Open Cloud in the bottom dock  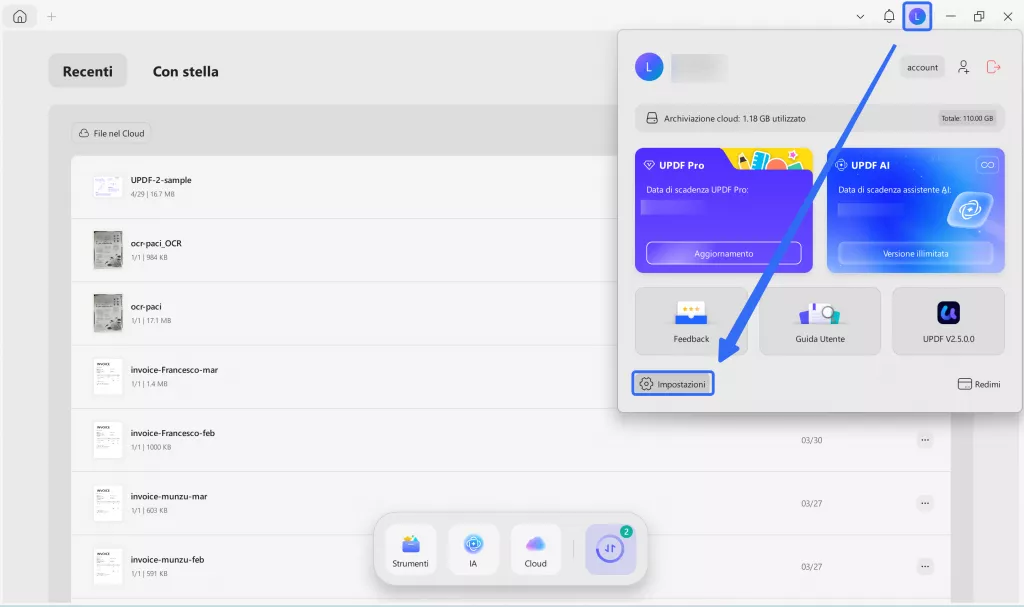tap(536, 550)
